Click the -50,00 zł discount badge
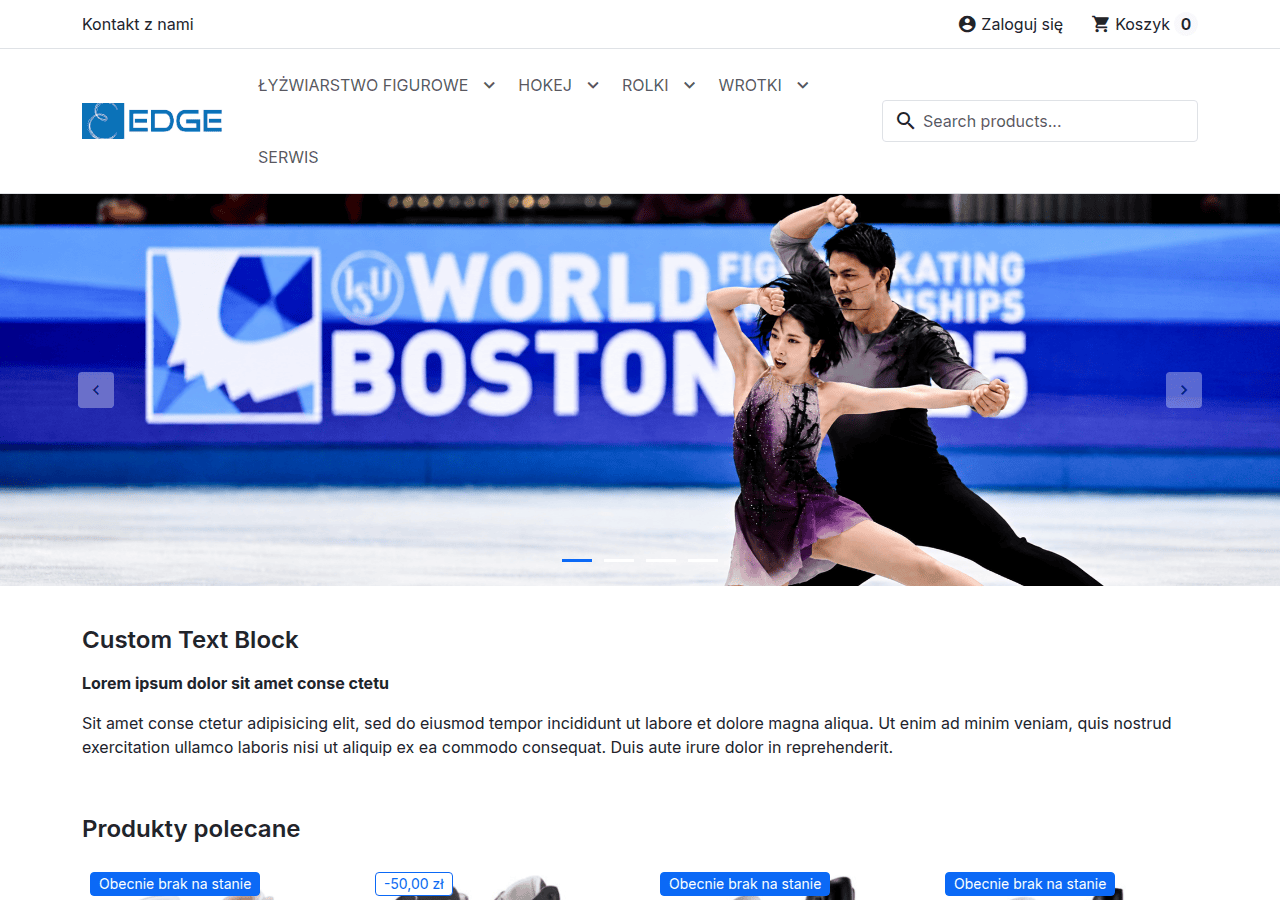 (x=414, y=884)
